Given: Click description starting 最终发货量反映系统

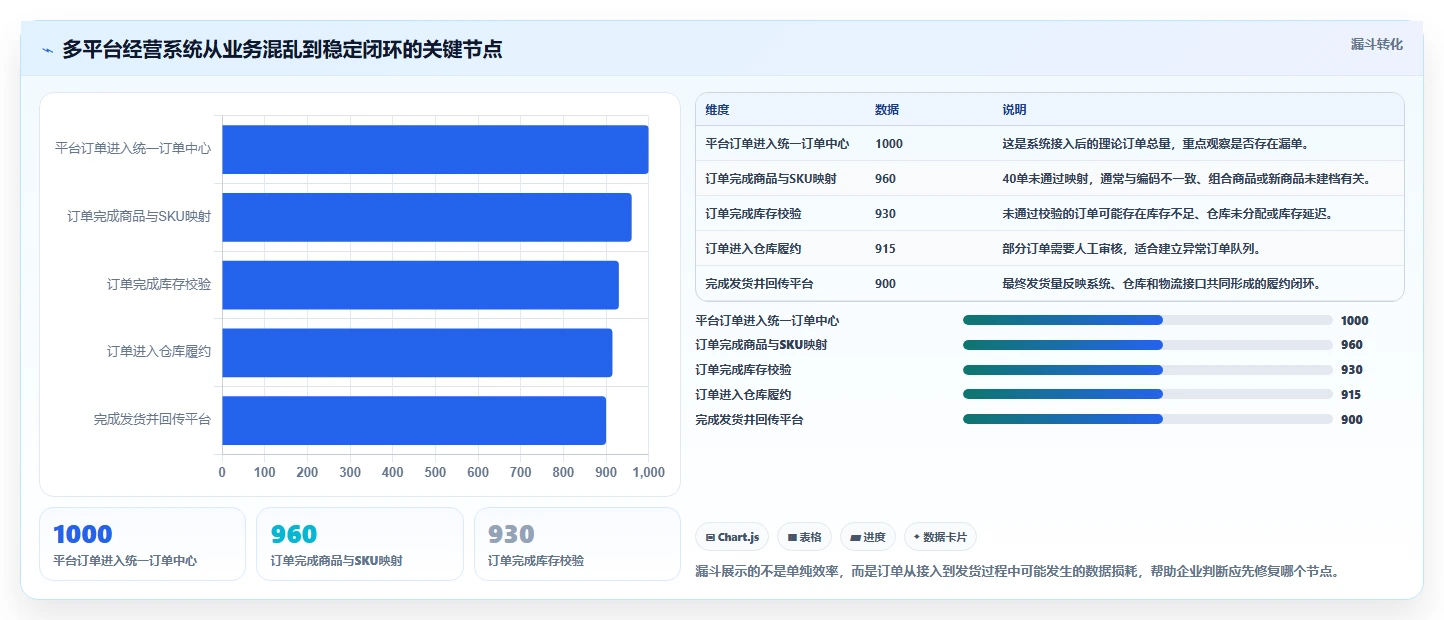Looking at the screenshot, I should point(1161,284).
